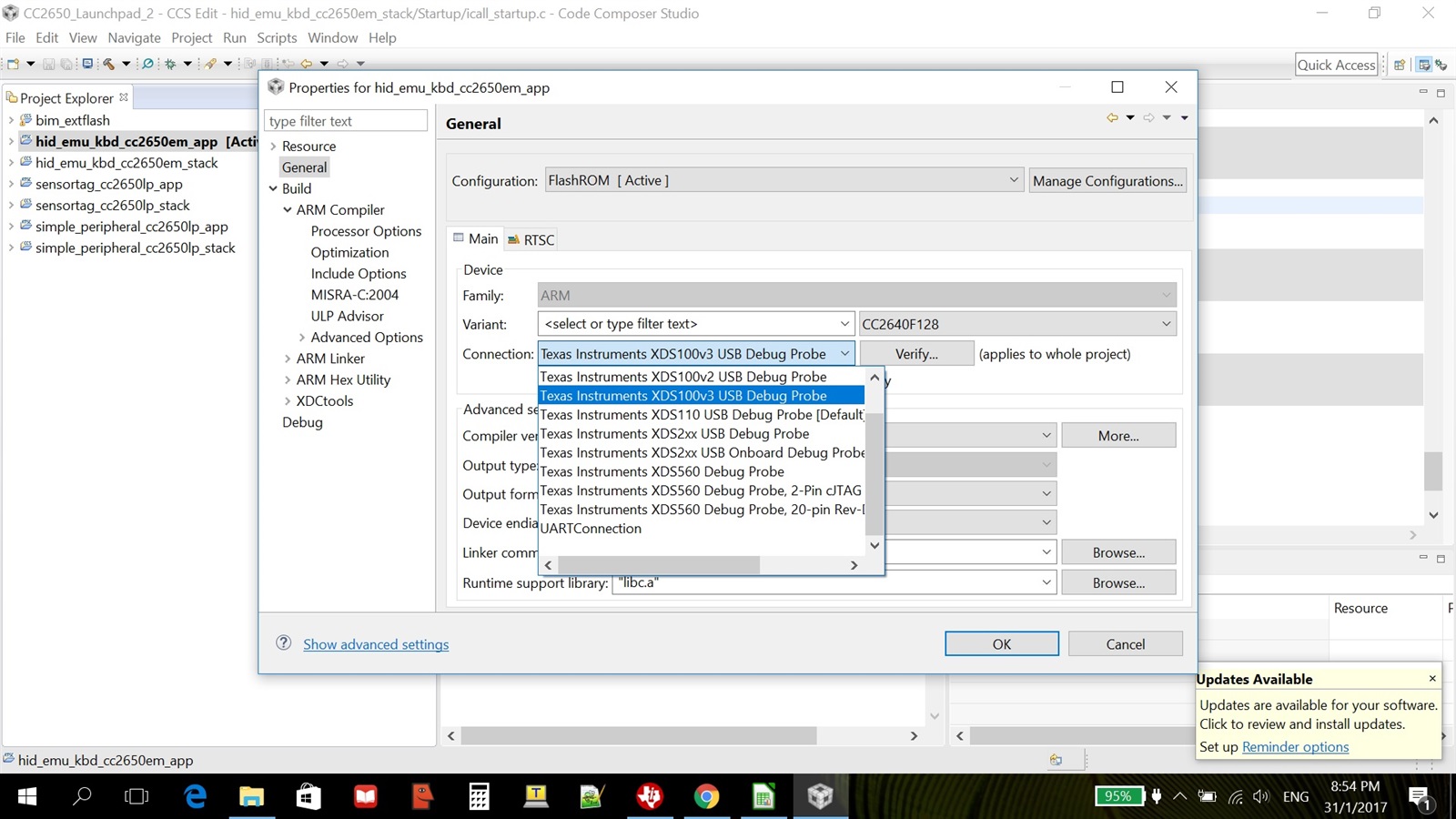Select XDS110 USB Debug Probe option

tap(701, 415)
